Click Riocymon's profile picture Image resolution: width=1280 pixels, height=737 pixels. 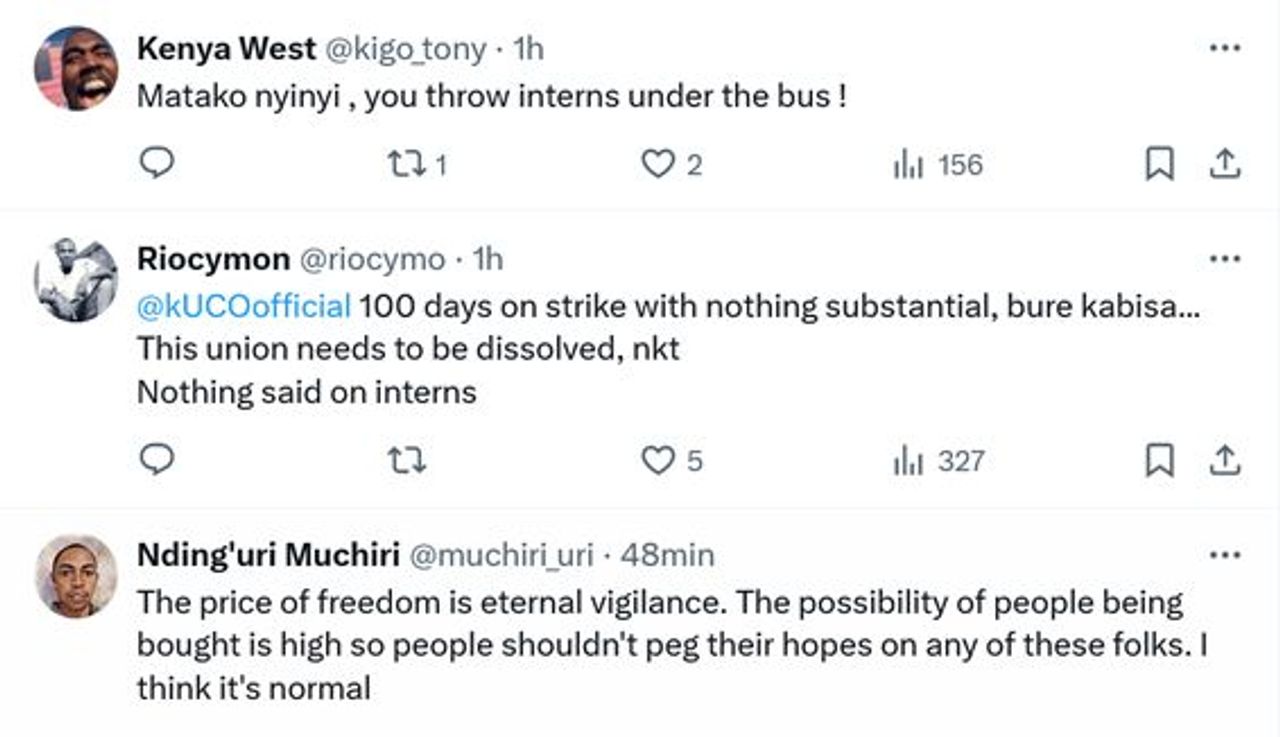point(76,279)
